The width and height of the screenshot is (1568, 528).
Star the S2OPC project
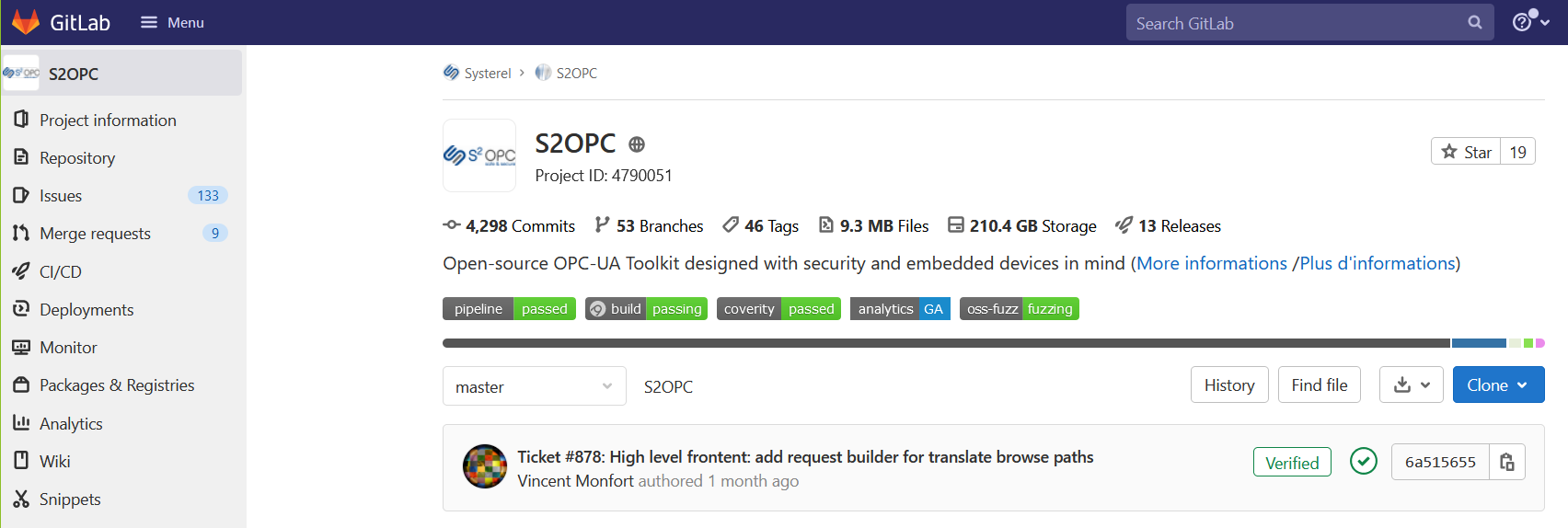coord(1466,152)
